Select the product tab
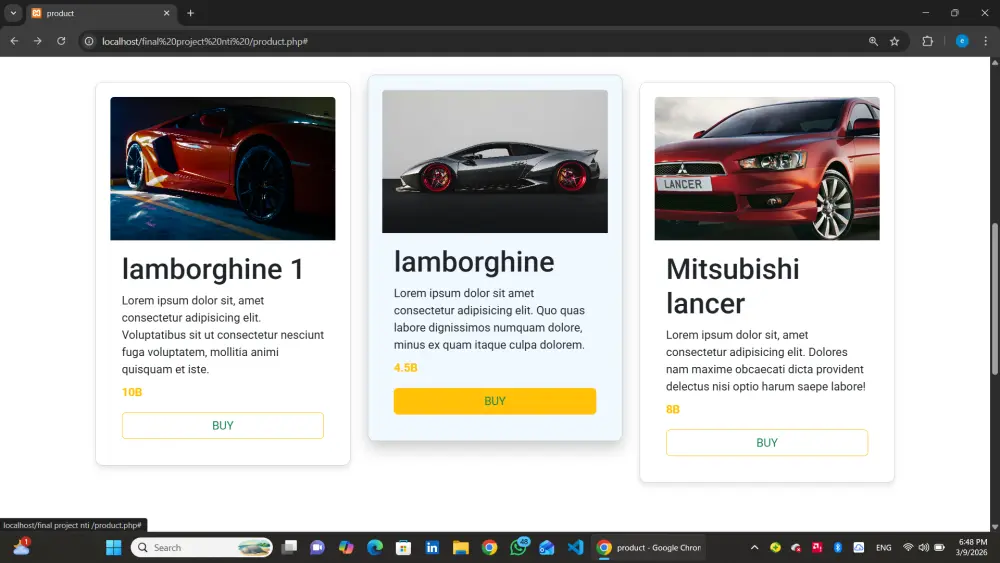Image resolution: width=1000 pixels, height=563 pixels. (x=100, y=13)
